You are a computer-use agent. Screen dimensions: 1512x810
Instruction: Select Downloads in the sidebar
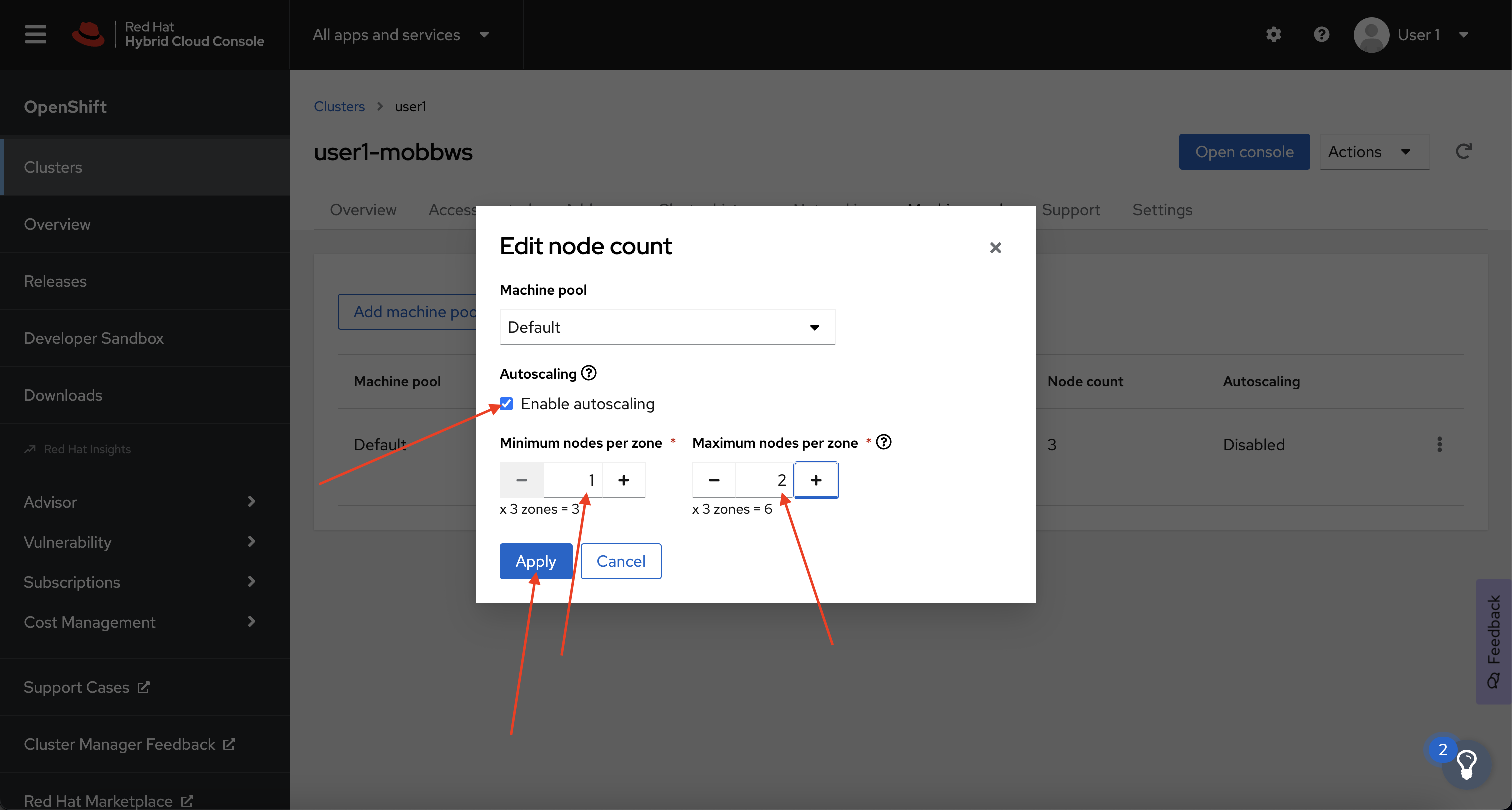click(145, 395)
